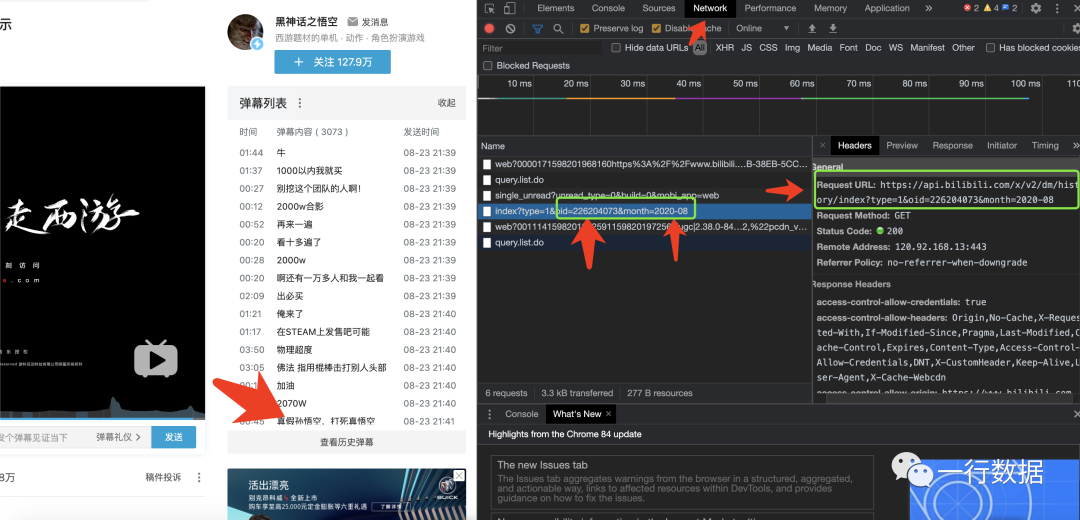The height and width of the screenshot is (520, 1080).
Task: Open the Performance panel
Action: [x=770, y=8]
